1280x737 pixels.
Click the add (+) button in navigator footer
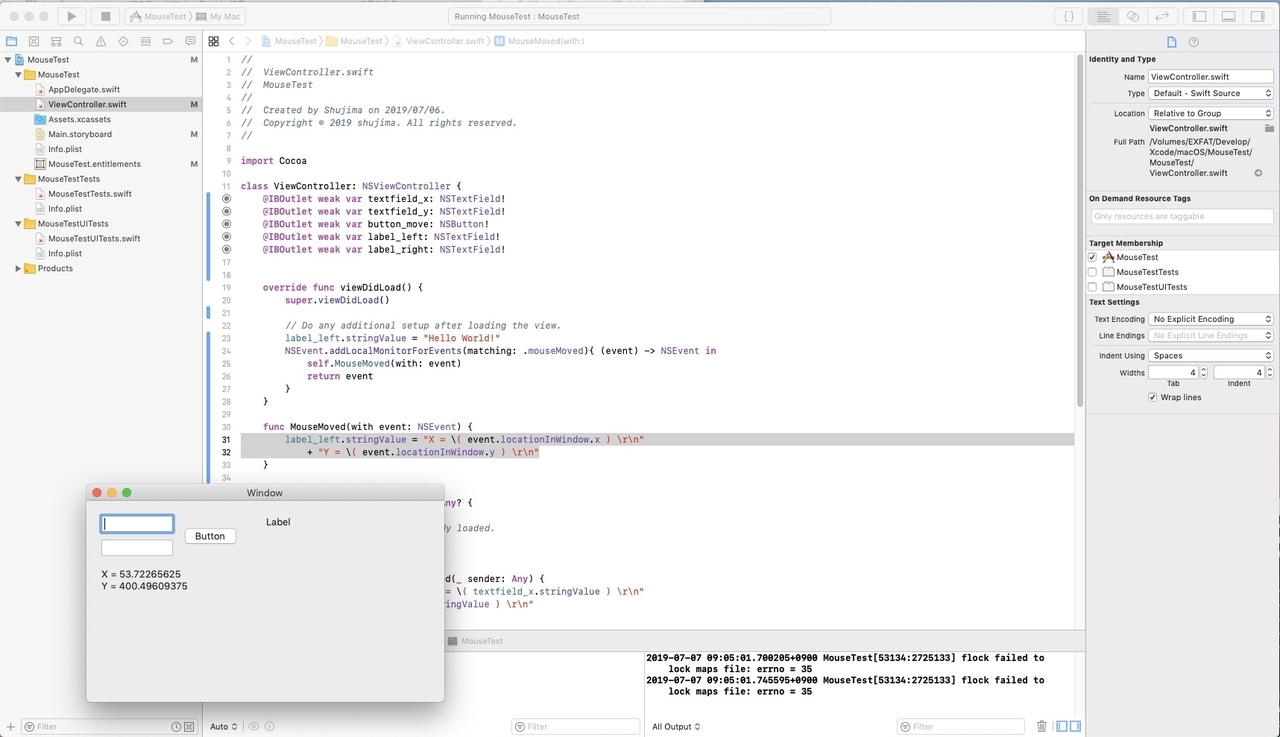(10, 726)
